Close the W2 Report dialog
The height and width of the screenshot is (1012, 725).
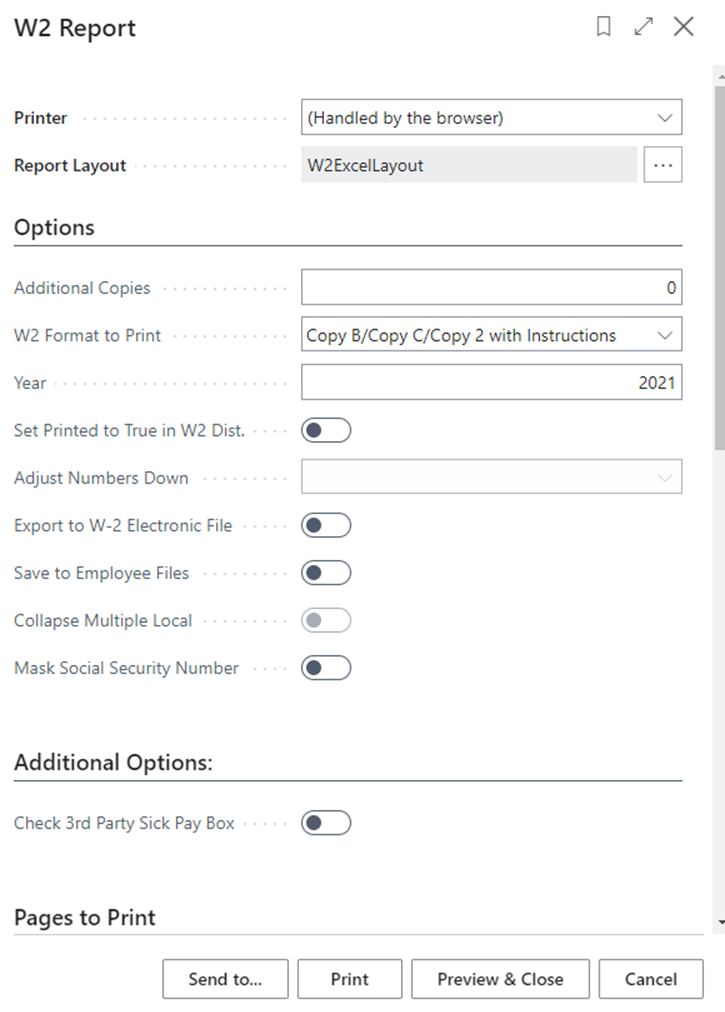click(x=684, y=27)
